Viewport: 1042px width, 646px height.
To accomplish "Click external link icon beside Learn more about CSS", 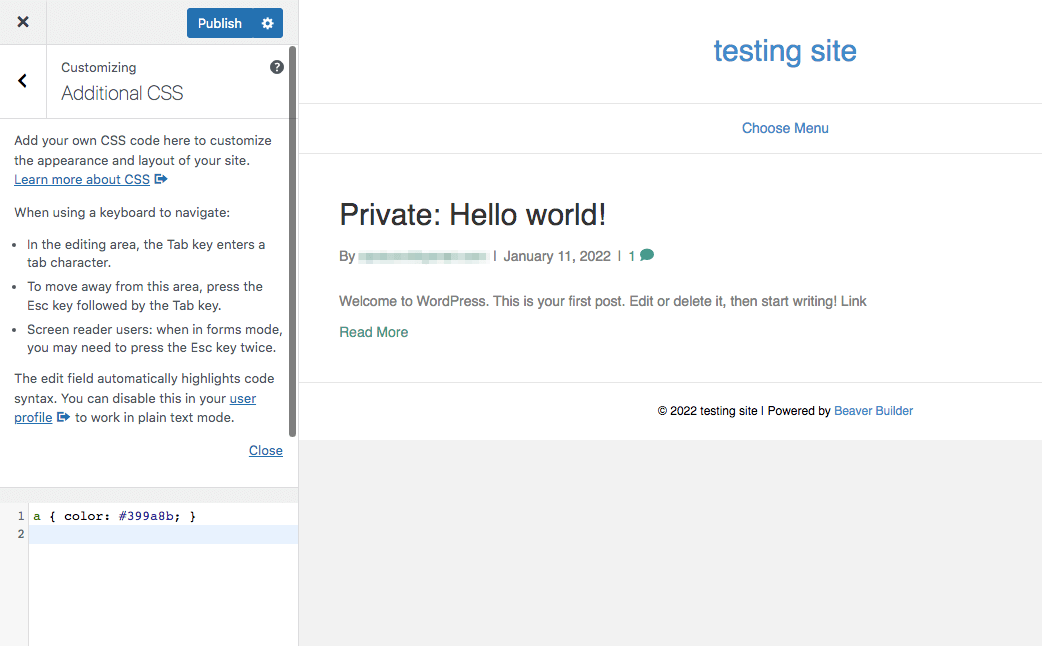I will point(161,180).
